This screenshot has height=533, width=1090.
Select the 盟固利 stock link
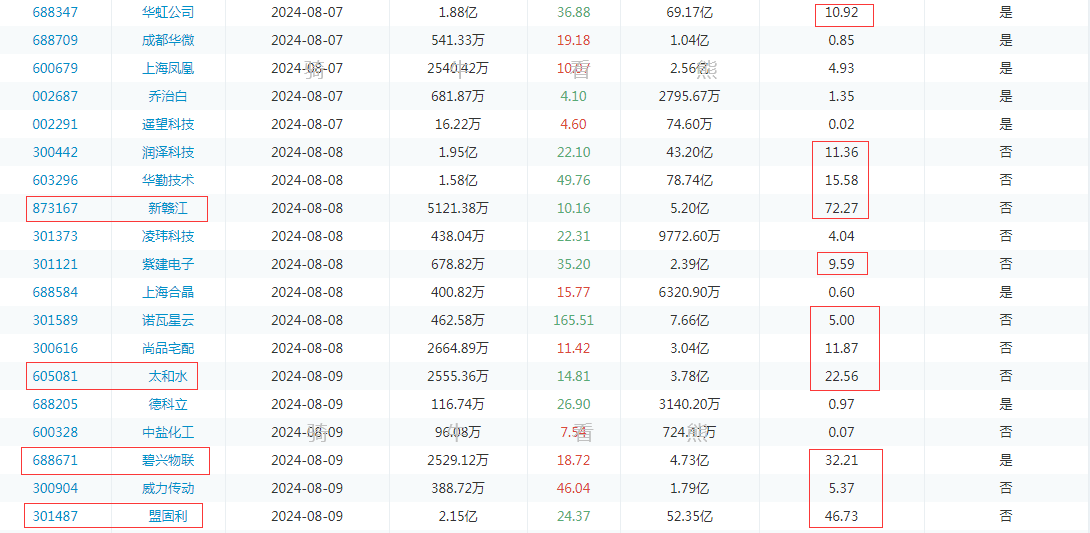pos(168,516)
